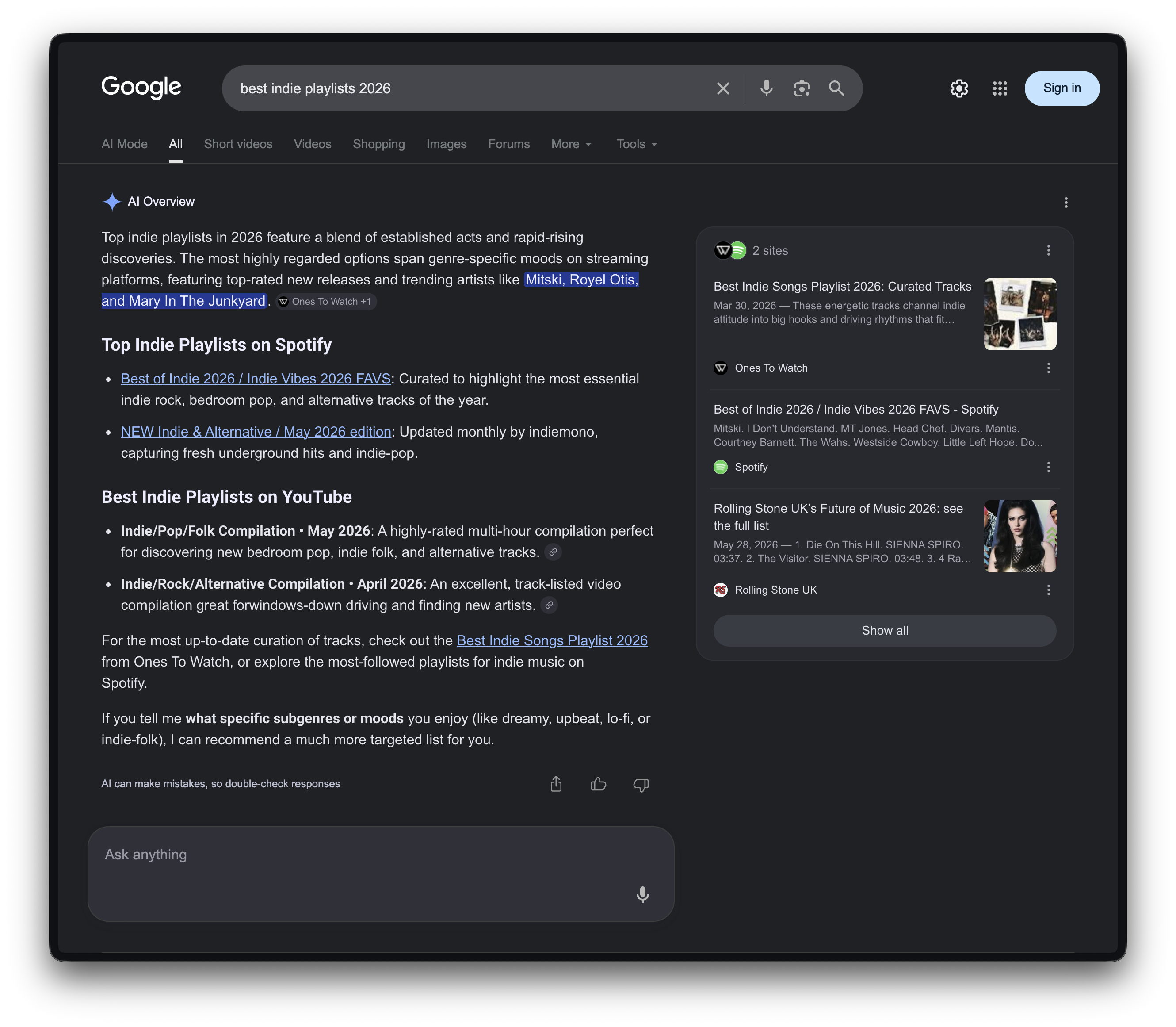Viewport: 1176px width, 1027px height.
Task: Clear the search query with the X icon
Action: tap(723, 88)
